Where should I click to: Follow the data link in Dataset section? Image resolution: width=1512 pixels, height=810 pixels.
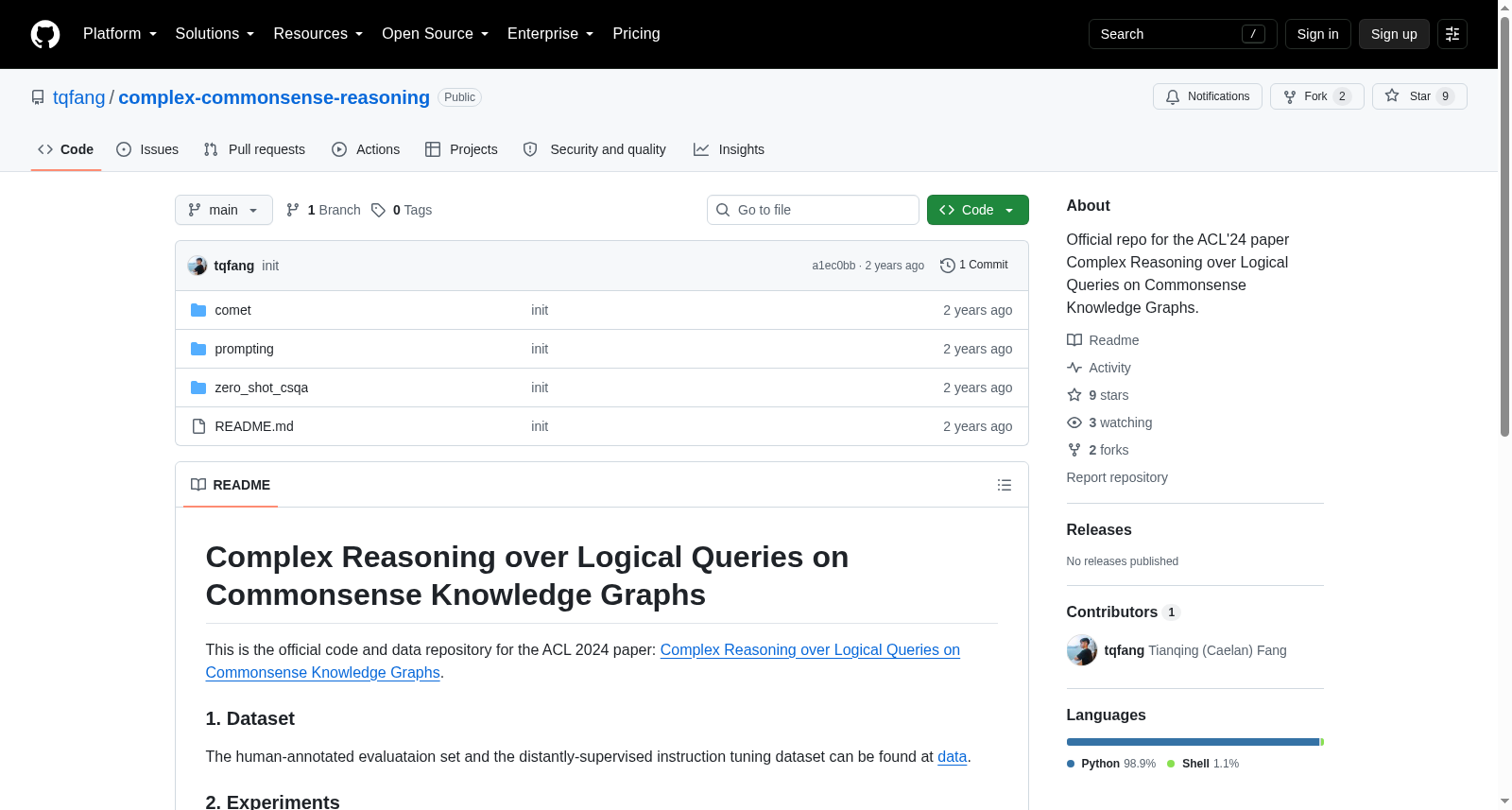tap(952, 757)
